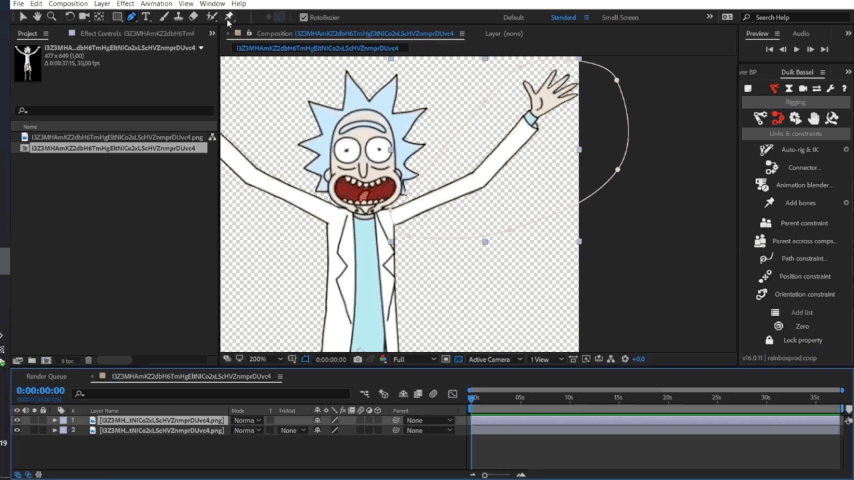Open the Animation menu
854x480 pixels.
coord(156,4)
